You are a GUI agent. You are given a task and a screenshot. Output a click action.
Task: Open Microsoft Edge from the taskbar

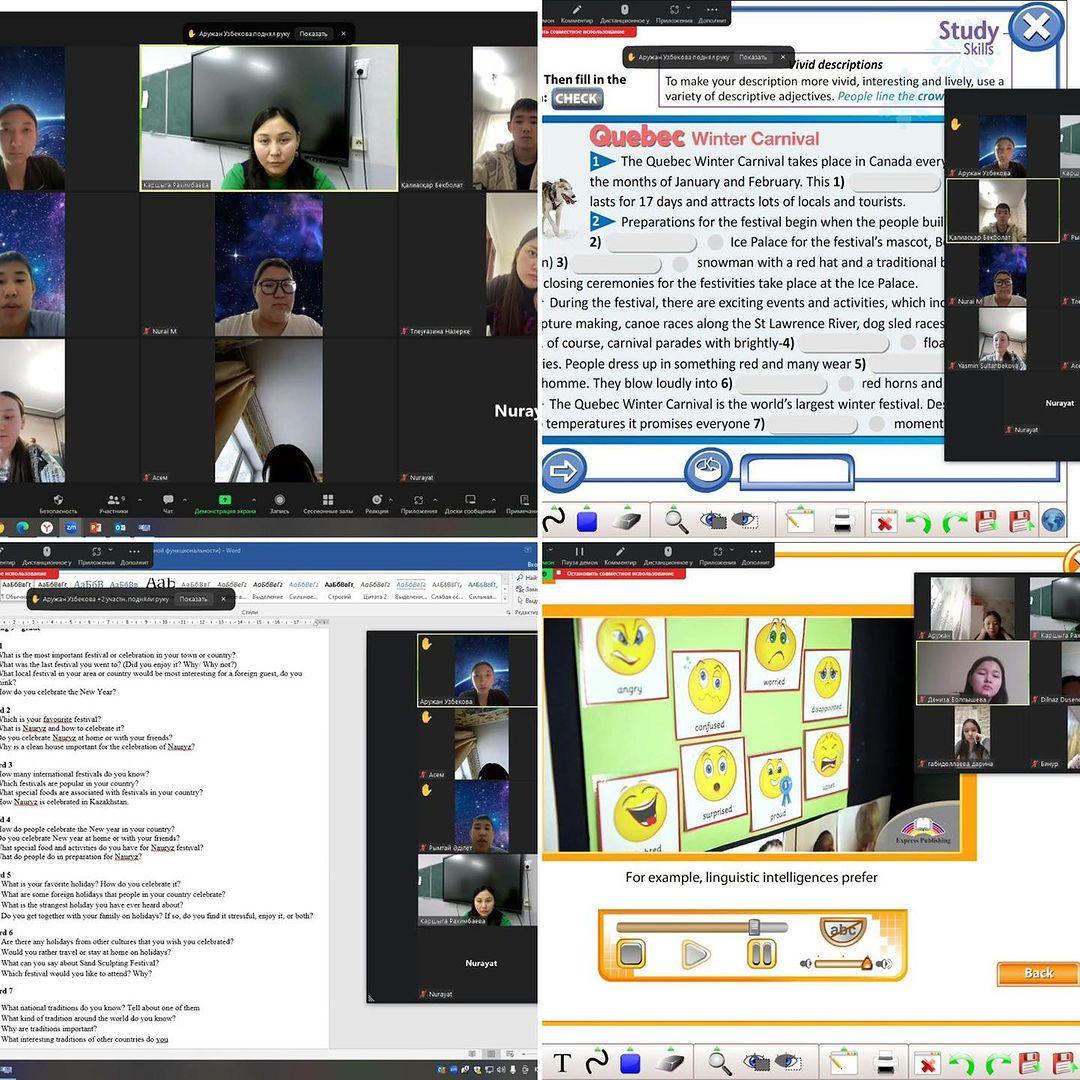pos(22,528)
